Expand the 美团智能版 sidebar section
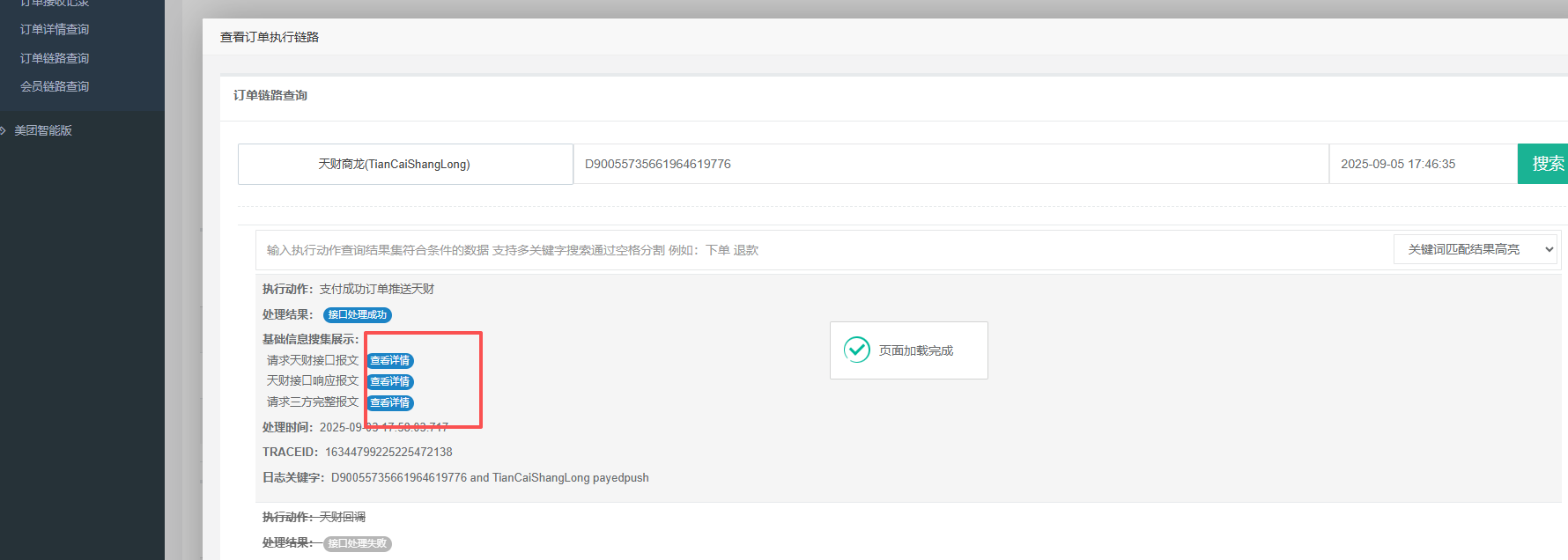Screen dimensions: 1568x560 click(42, 130)
